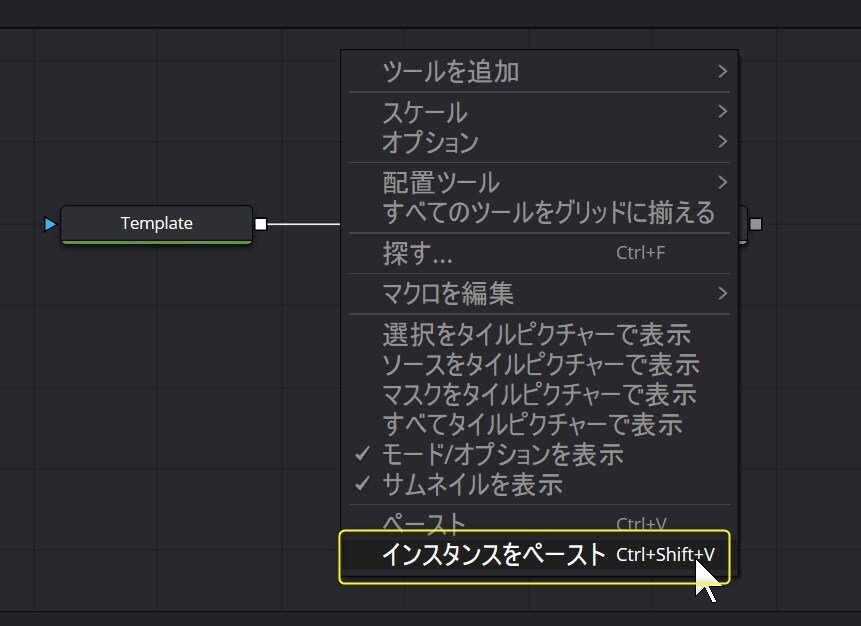Choose マスクをタイルピクチャーで表示
The height and width of the screenshot is (626, 861).
[x=539, y=394]
